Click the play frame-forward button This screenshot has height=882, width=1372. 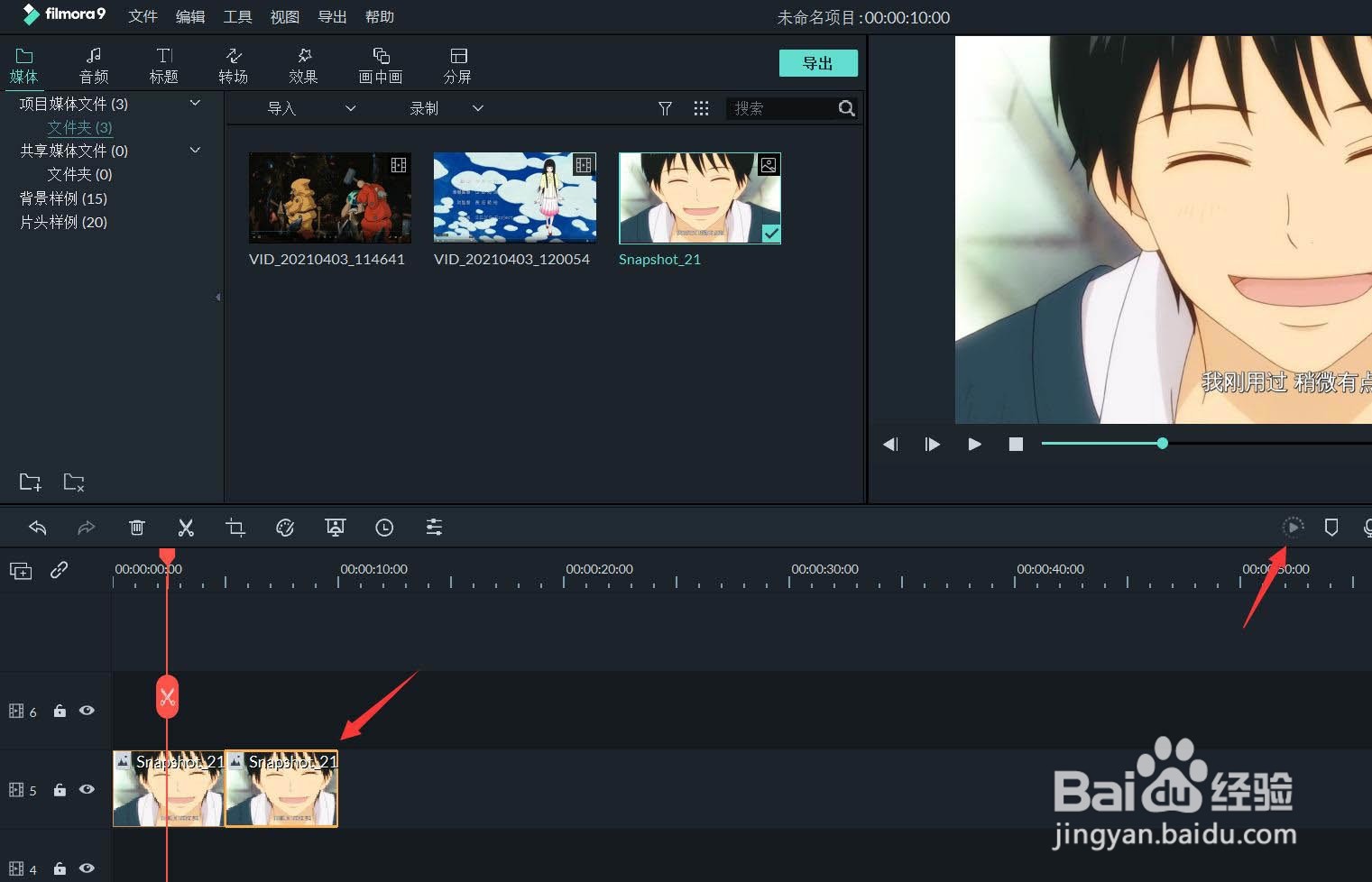(933, 444)
